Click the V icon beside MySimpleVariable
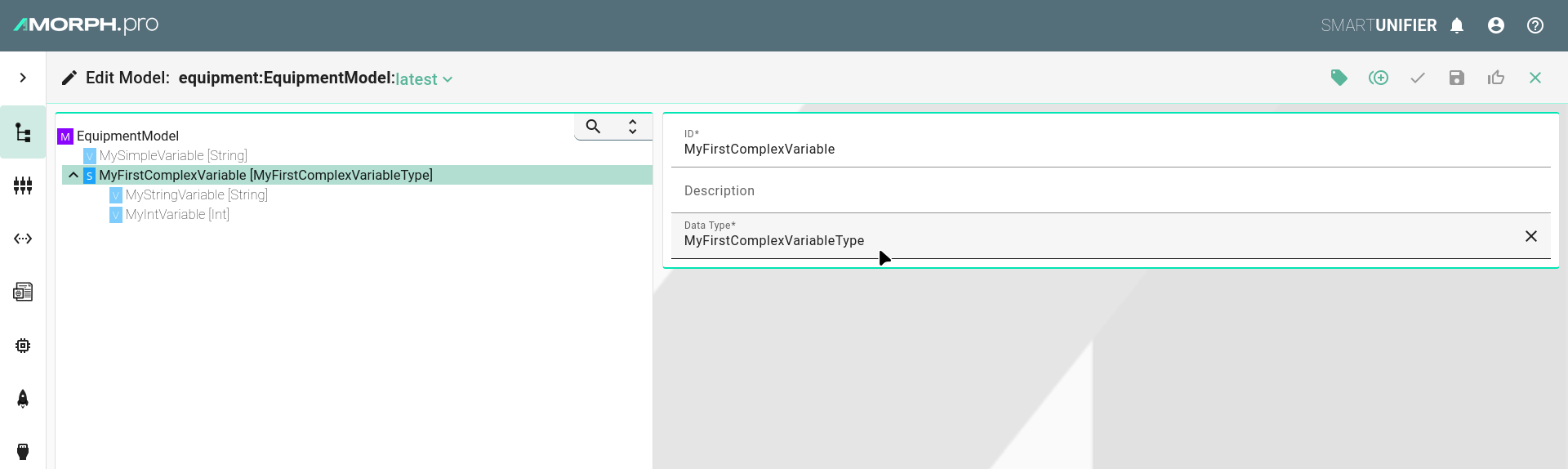 tap(90, 156)
